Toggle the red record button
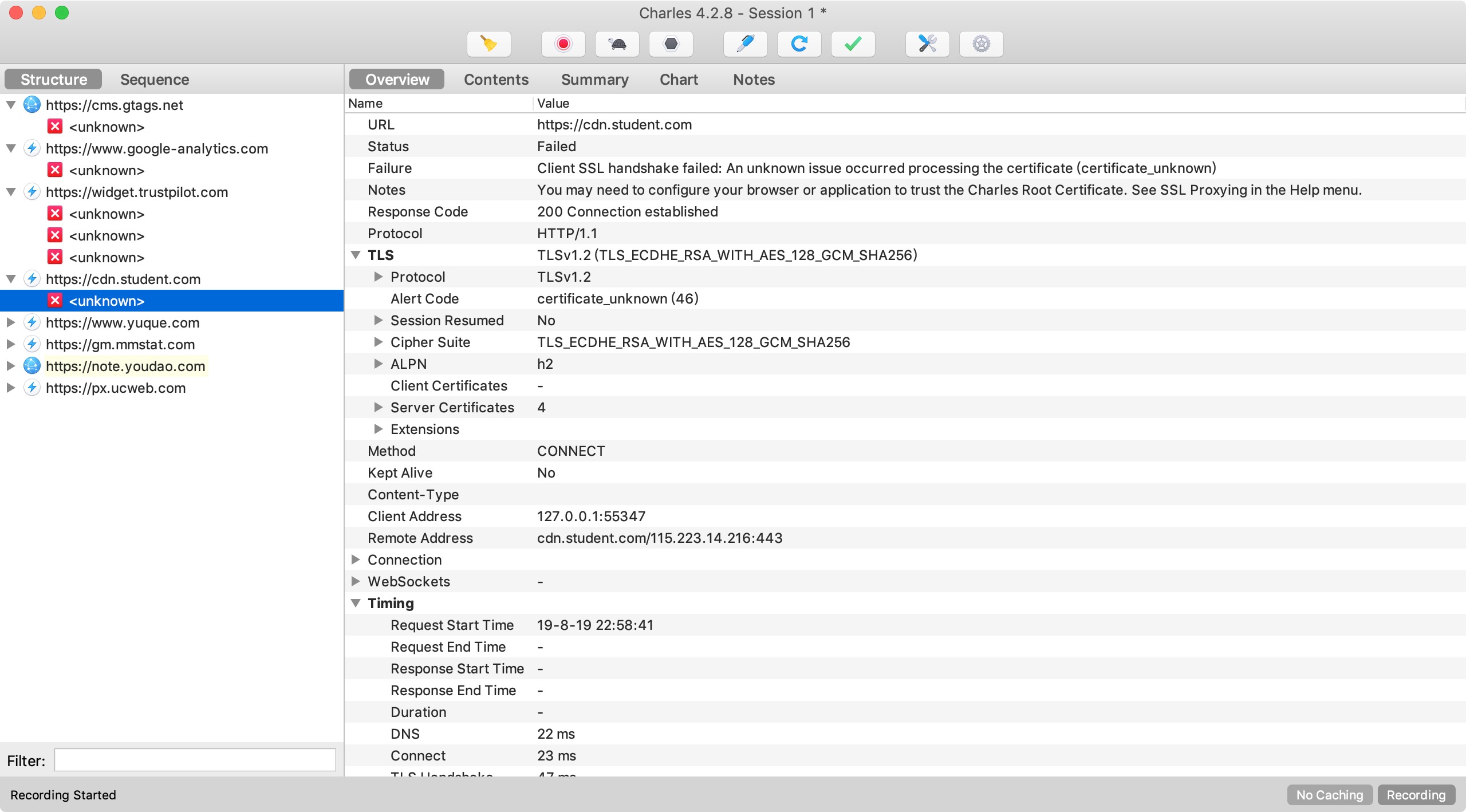 point(563,44)
